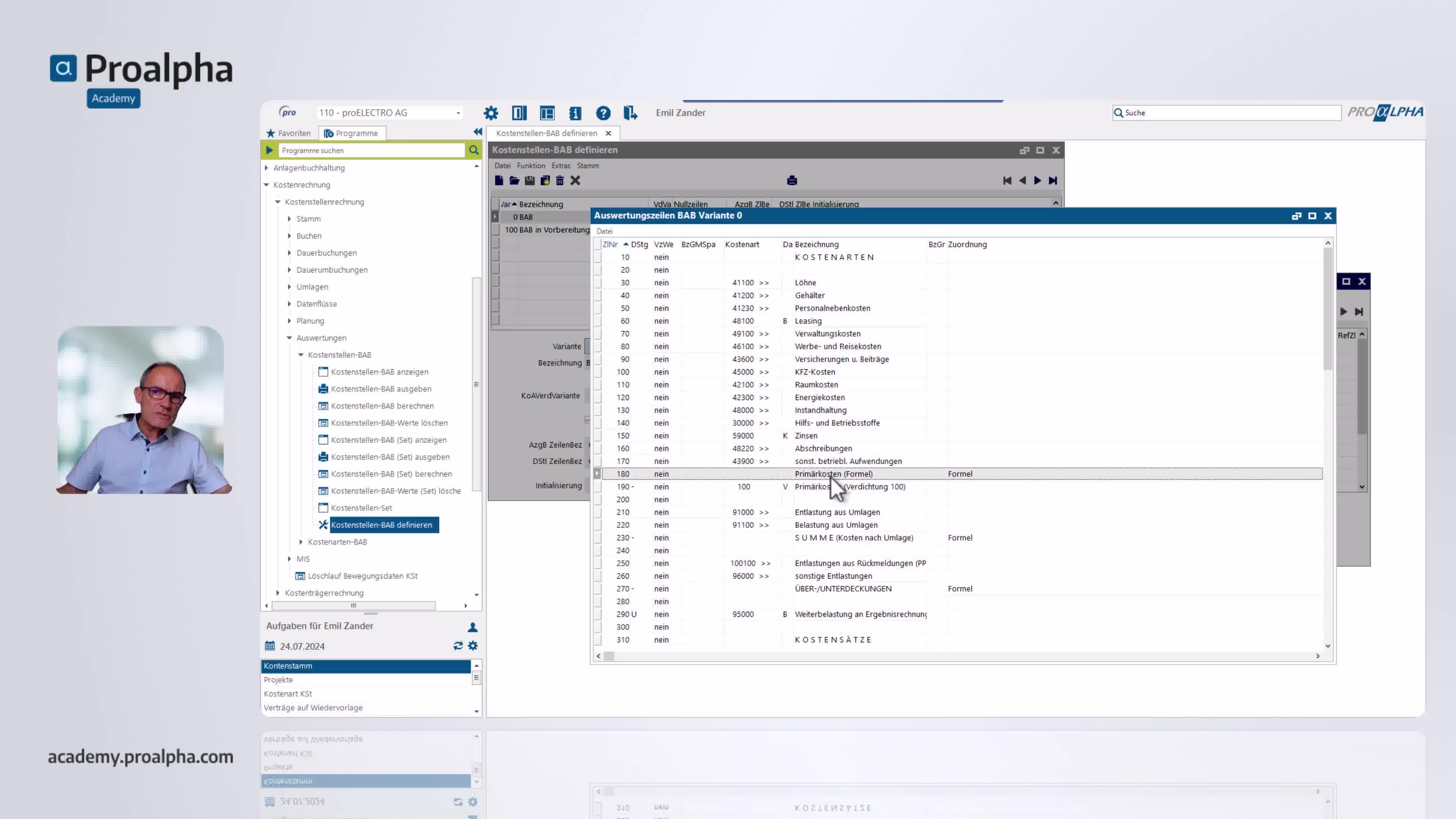This screenshot has width=1456, height=819.
Task: Click the logout door icon
Action: click(x=630, y=113)
